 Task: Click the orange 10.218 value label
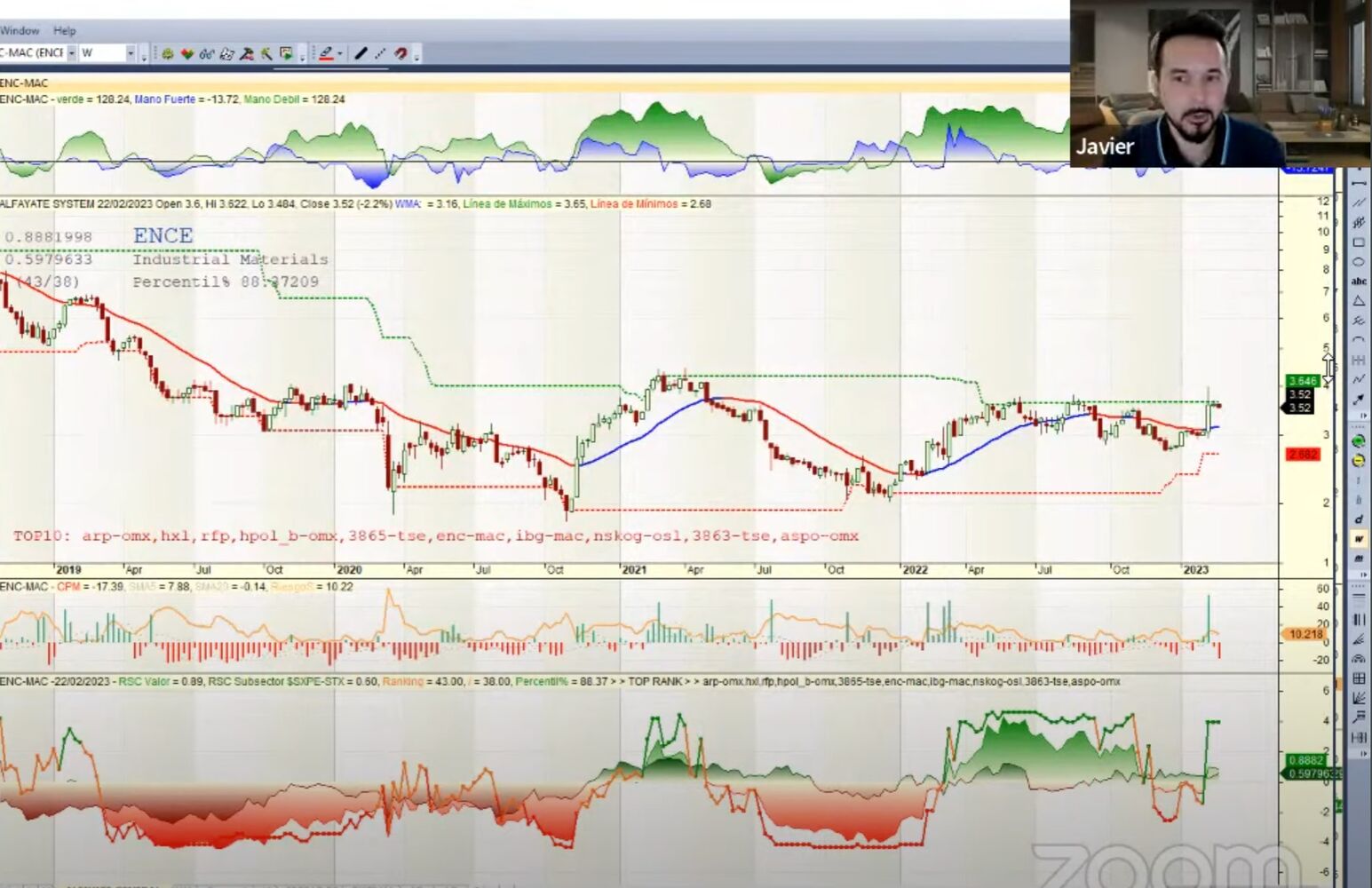pos(1305,634)
